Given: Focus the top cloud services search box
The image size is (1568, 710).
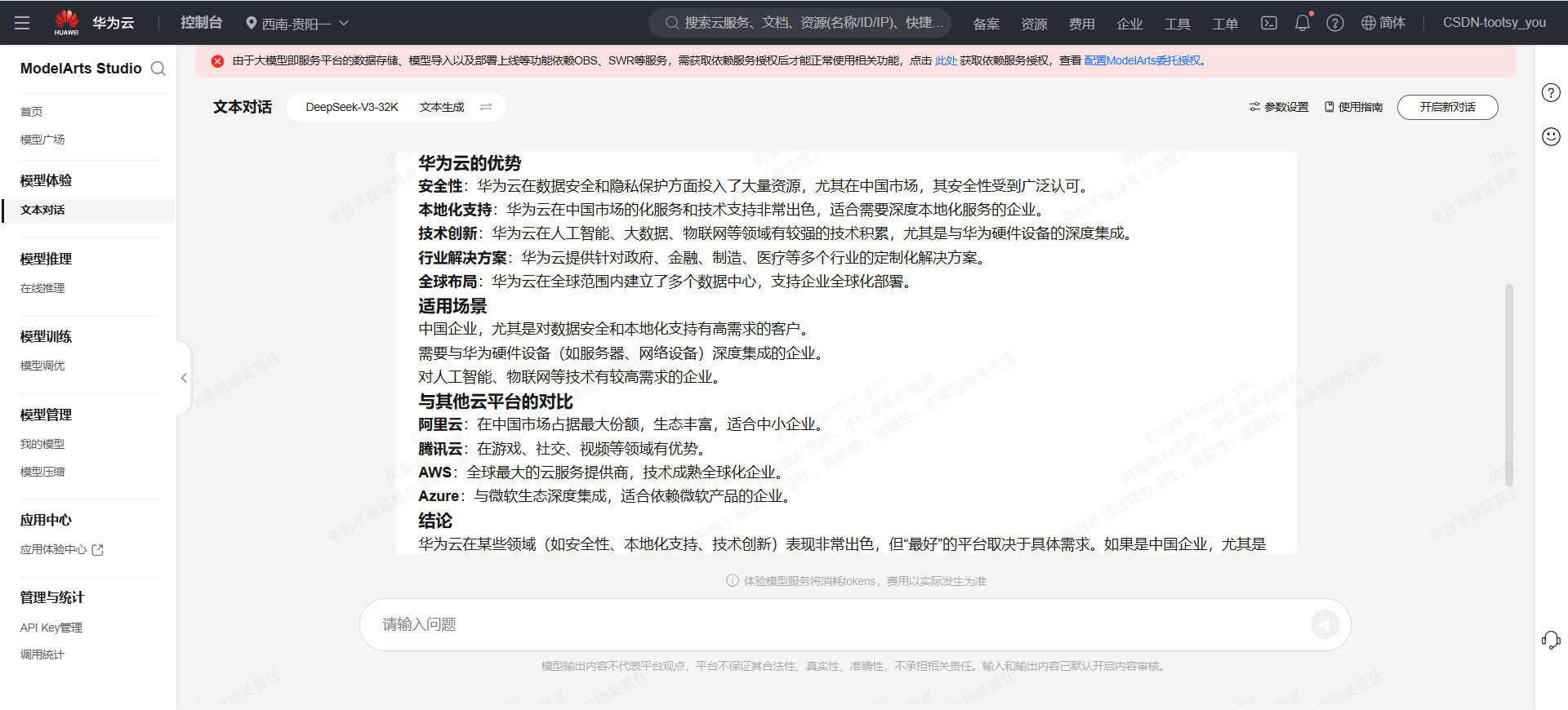Looking at the screenshot, I should tap(800, 23).
